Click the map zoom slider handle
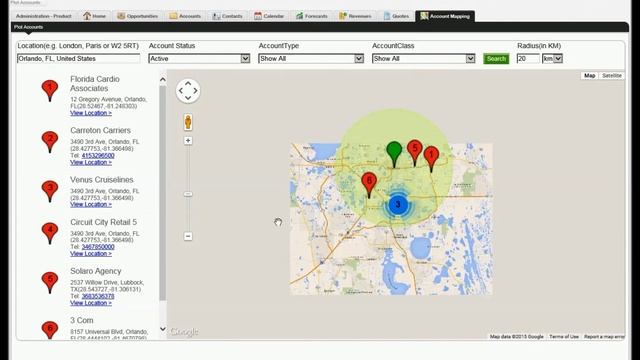 tap(188, 194)
